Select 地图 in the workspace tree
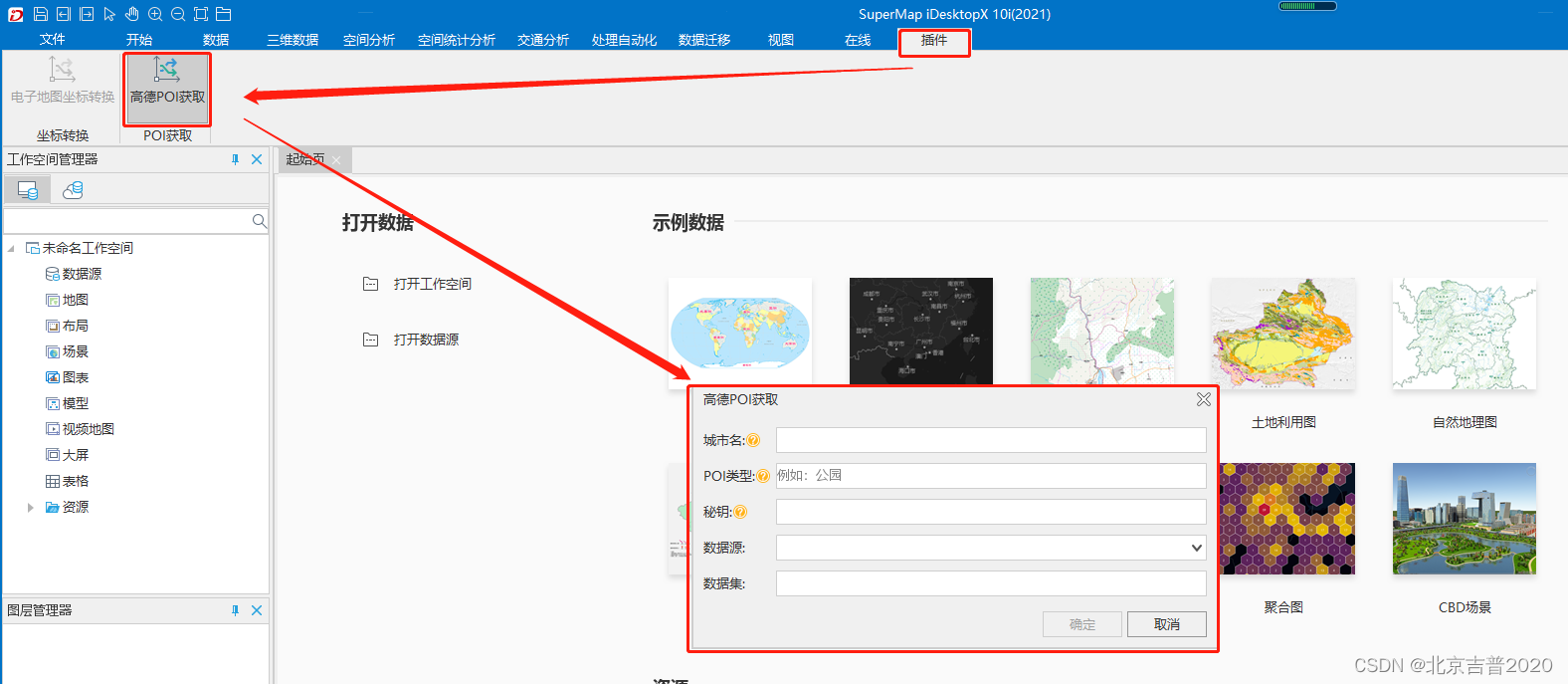 (76, 300)
